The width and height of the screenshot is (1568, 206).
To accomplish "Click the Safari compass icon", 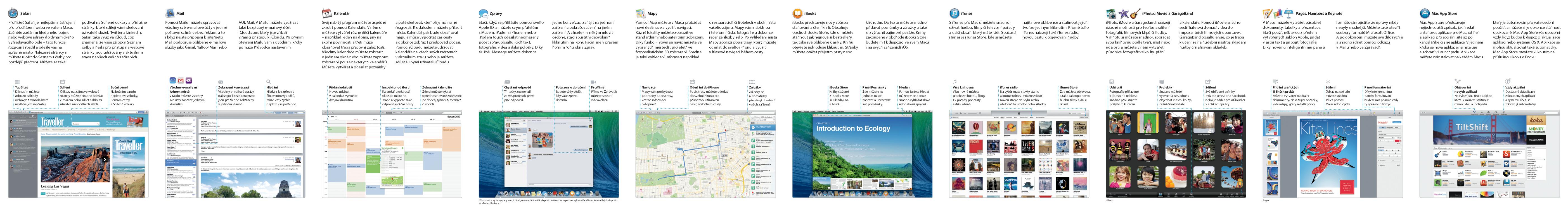I will [13, 13].
